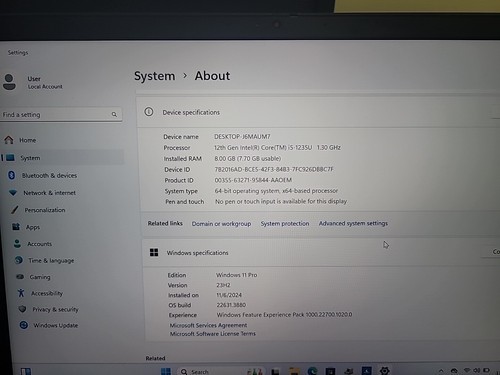Click the Windows Start button on taskbar
Viewport: 500px width, 375px height.
[166, 371]
